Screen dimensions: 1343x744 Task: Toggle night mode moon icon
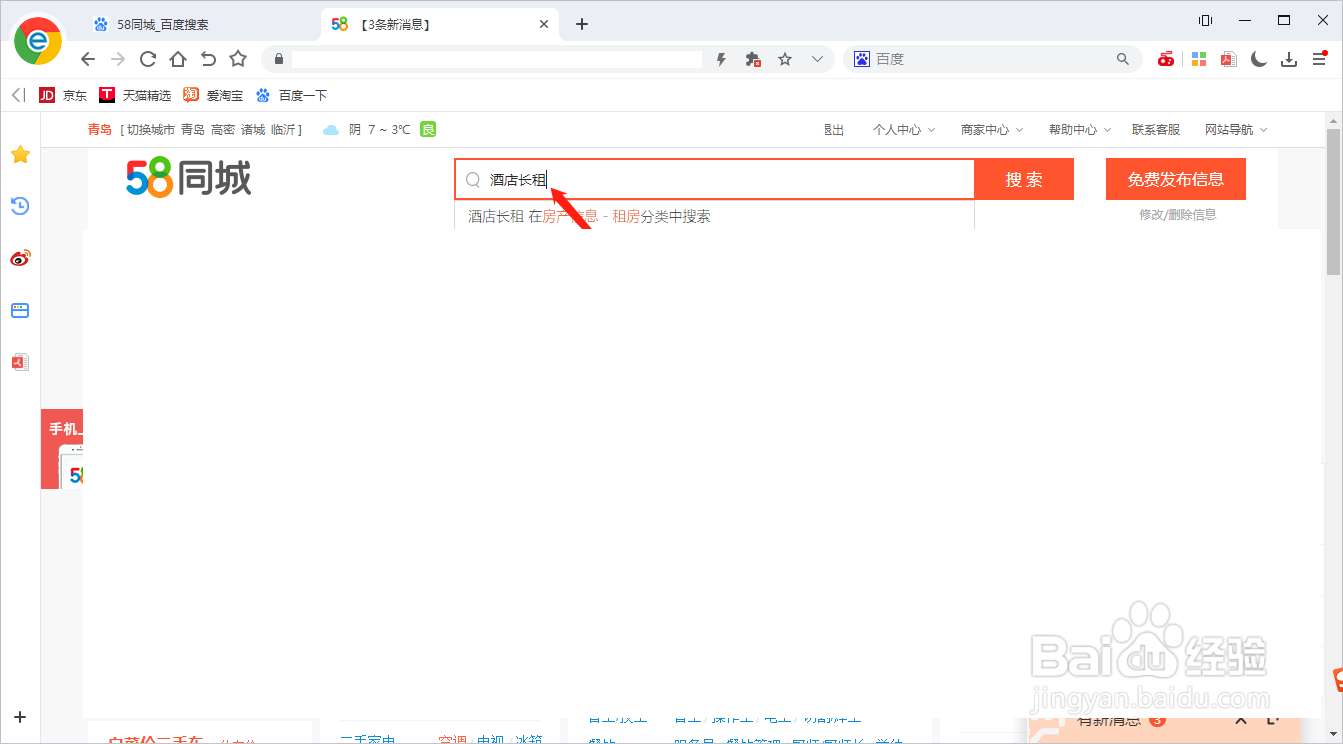[1259, 60]
